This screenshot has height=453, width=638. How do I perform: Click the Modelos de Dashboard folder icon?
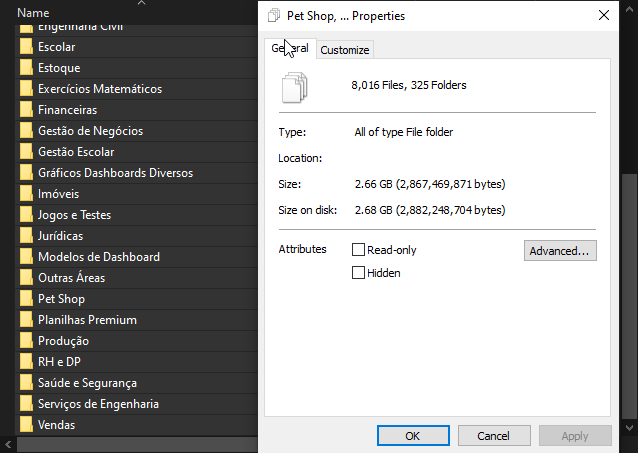click(26, 257)
